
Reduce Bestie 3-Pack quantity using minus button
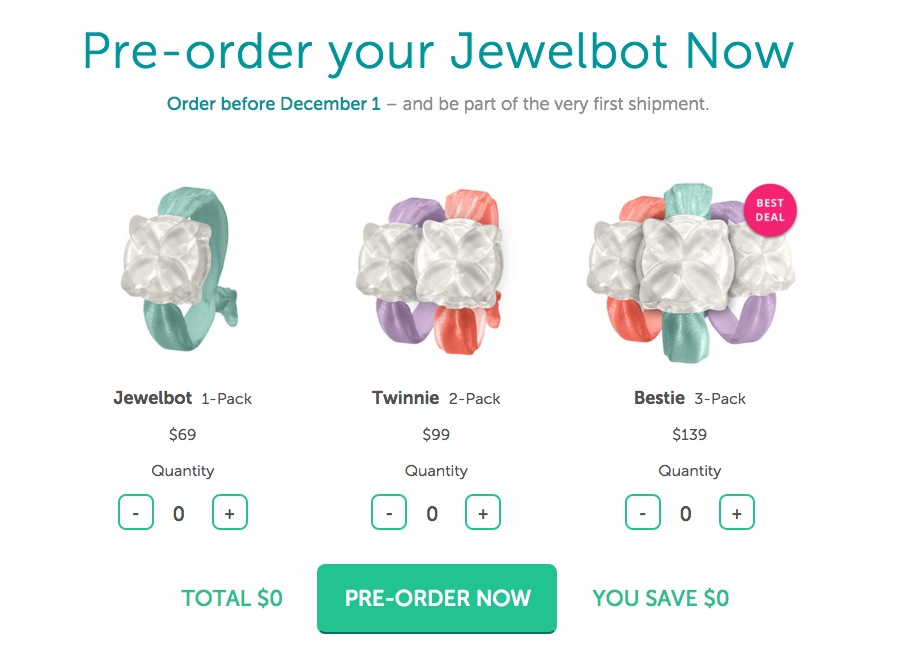tap(643, 513)
